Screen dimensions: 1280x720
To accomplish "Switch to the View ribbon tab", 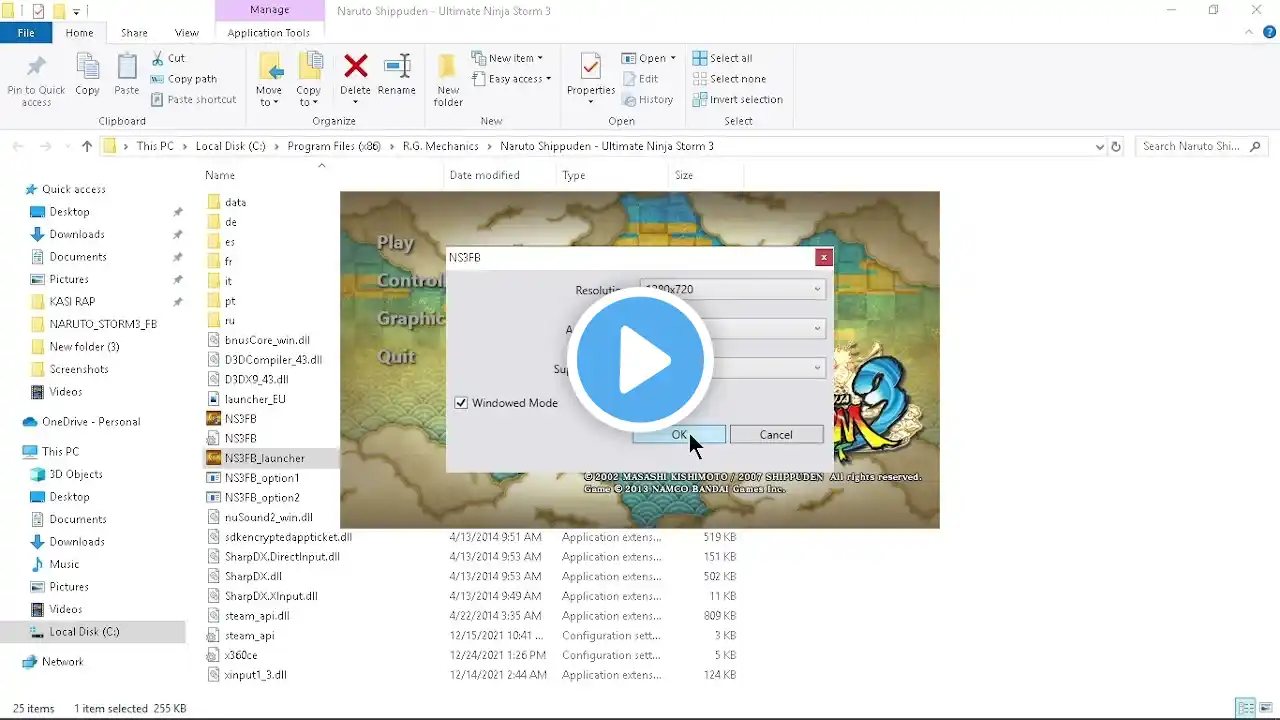I will (x=186, y=33).
